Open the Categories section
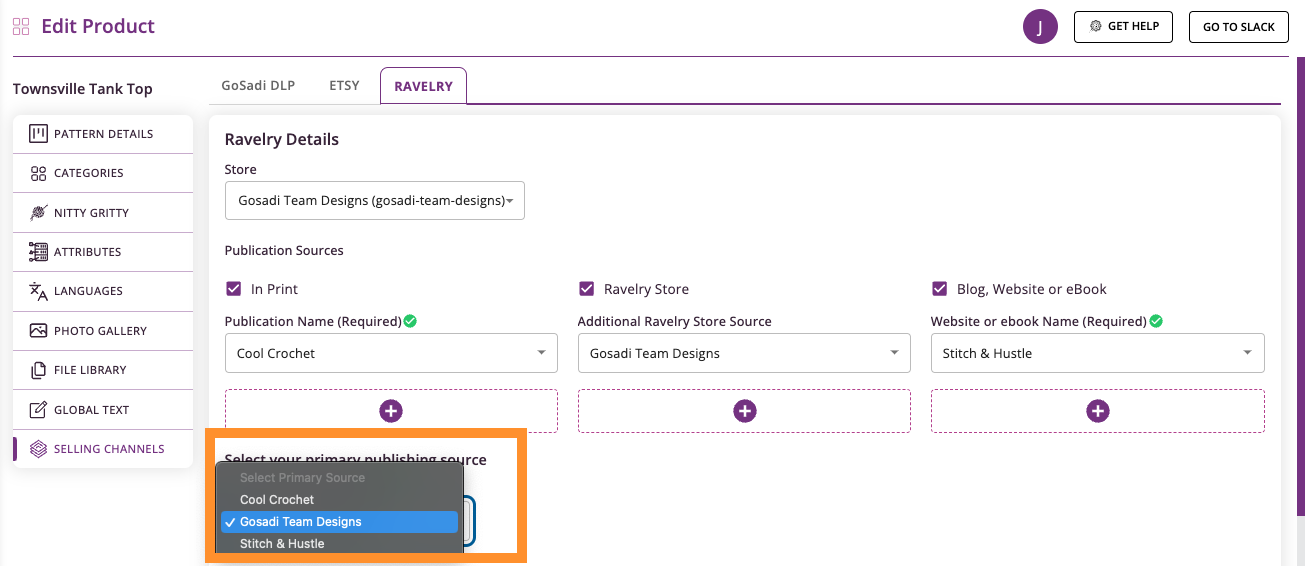Screen dimensions: 1305x566 [x=103, y=173]
